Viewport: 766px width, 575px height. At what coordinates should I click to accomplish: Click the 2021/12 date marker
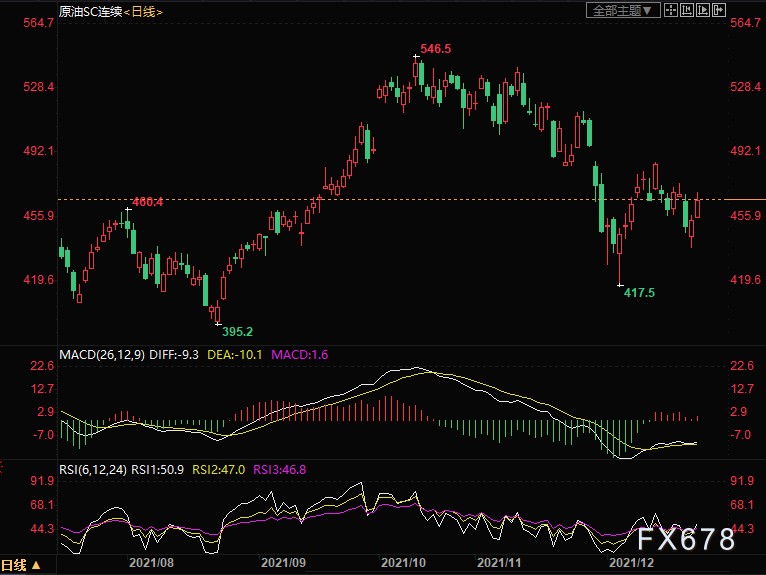point(631,563)
